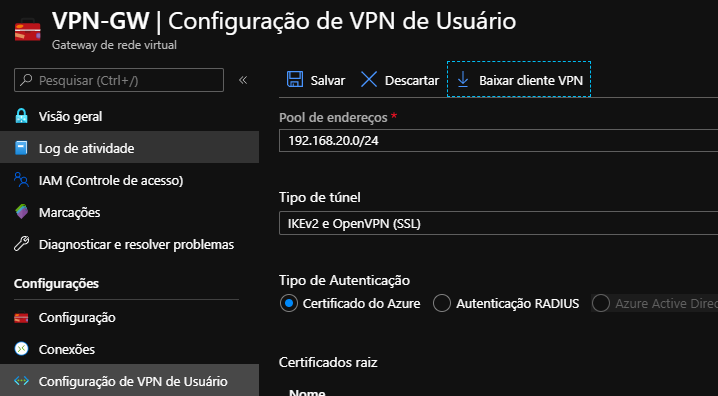Click Configurações section heading
This screenshot has width=718, height=396.
56,283
